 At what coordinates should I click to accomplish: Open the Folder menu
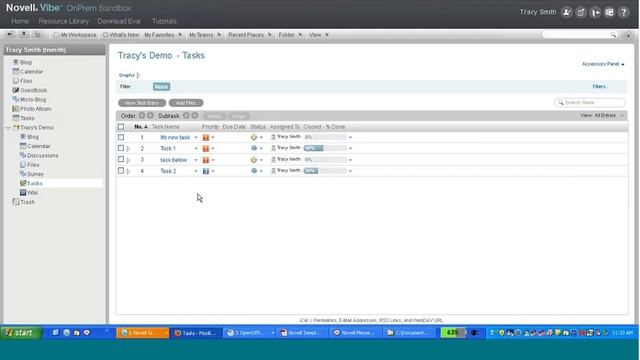click(290, 35)
